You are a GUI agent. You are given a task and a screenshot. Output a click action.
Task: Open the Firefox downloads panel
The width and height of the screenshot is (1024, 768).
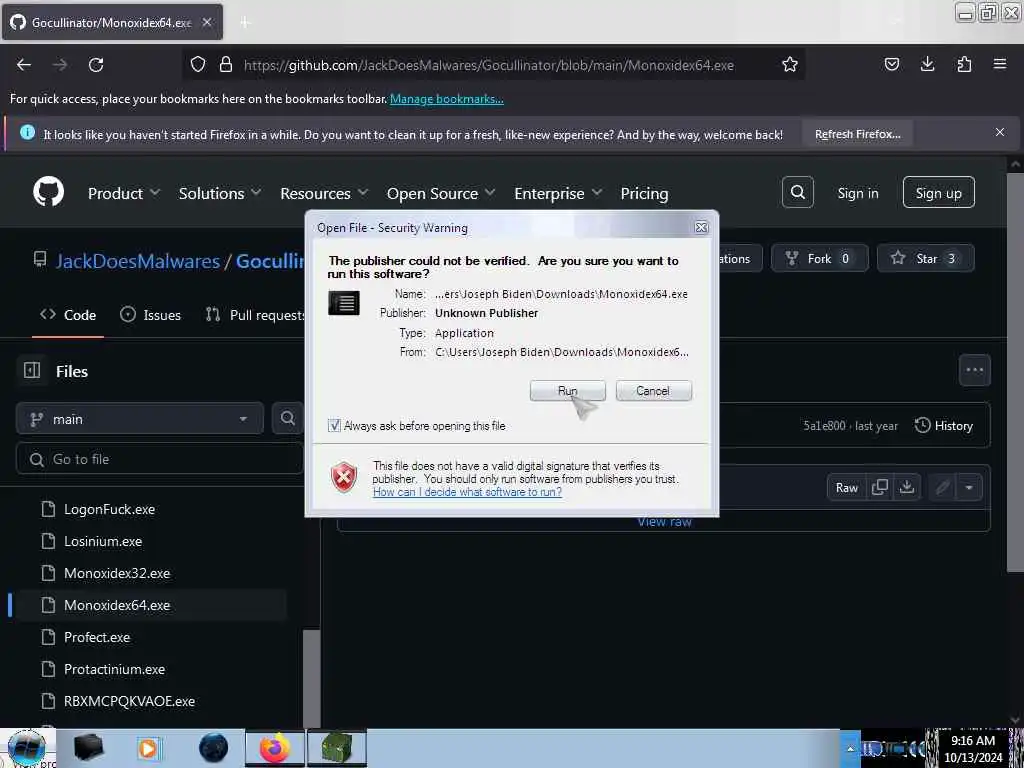927,65
